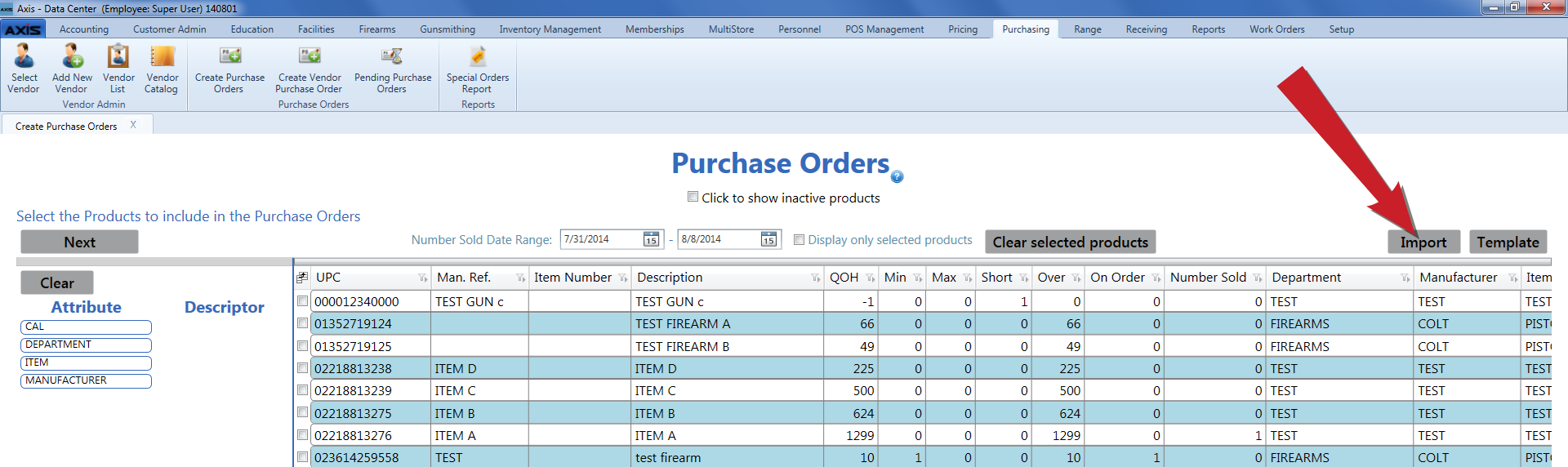
Task: Open the Reports ribbon tab
Action: 1208,29
